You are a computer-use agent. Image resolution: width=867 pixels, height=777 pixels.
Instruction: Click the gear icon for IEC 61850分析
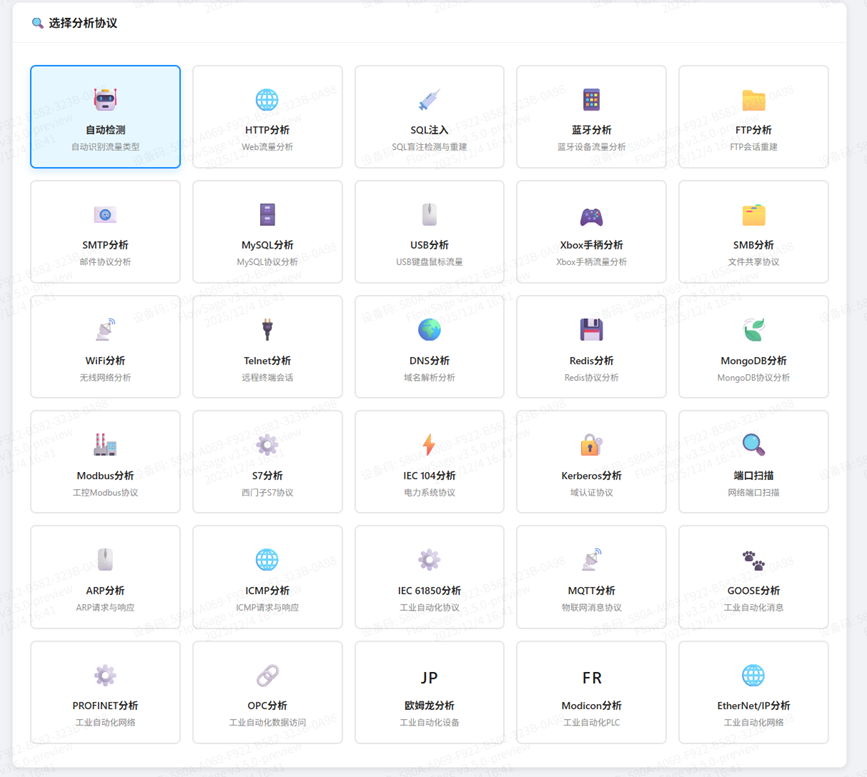[x=429, y=560]
